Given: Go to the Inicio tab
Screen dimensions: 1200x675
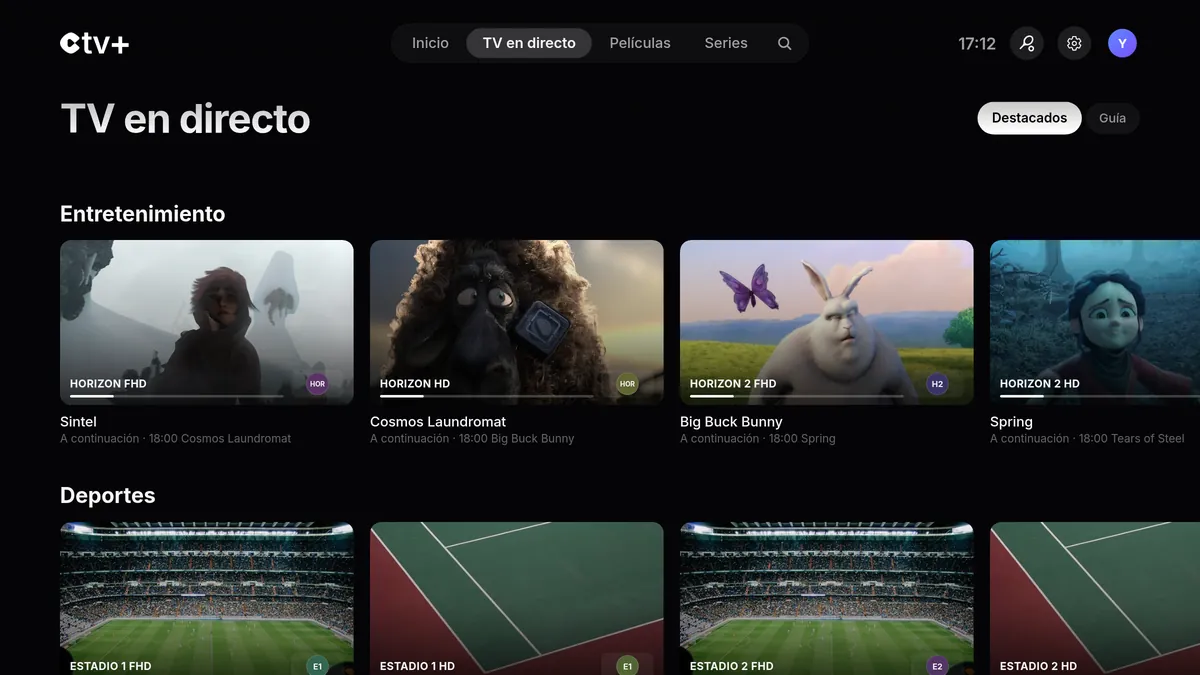Looking at the screenshot, I should point(430,43).
